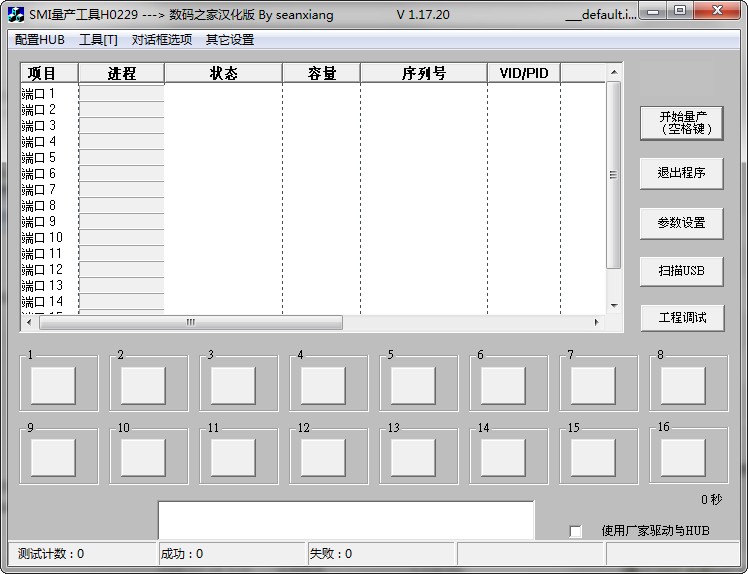Select the 端口 6 row
This screenshot has height=574, width=748.
[313, 174]
